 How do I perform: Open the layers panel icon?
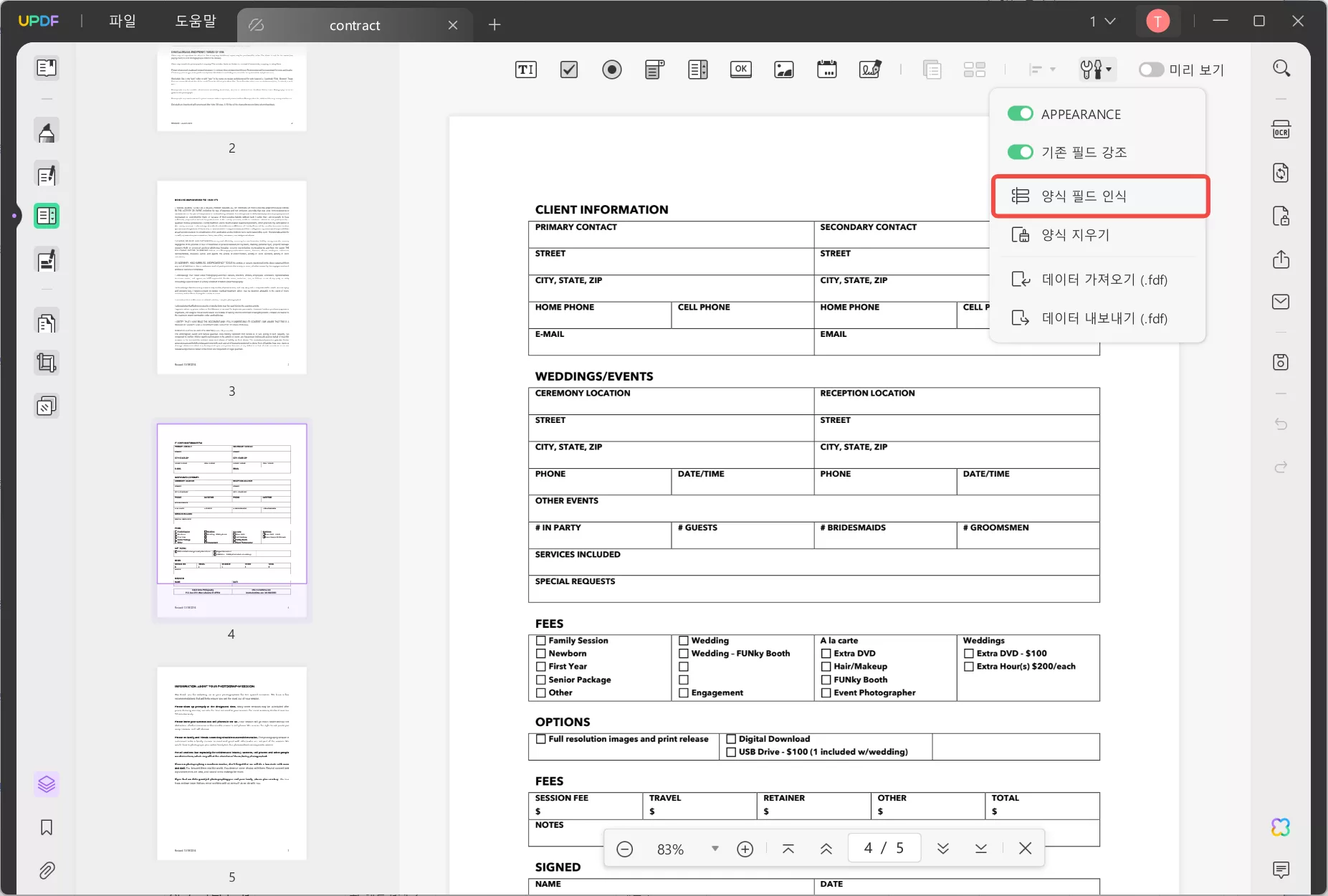click(x=47, y=784)
